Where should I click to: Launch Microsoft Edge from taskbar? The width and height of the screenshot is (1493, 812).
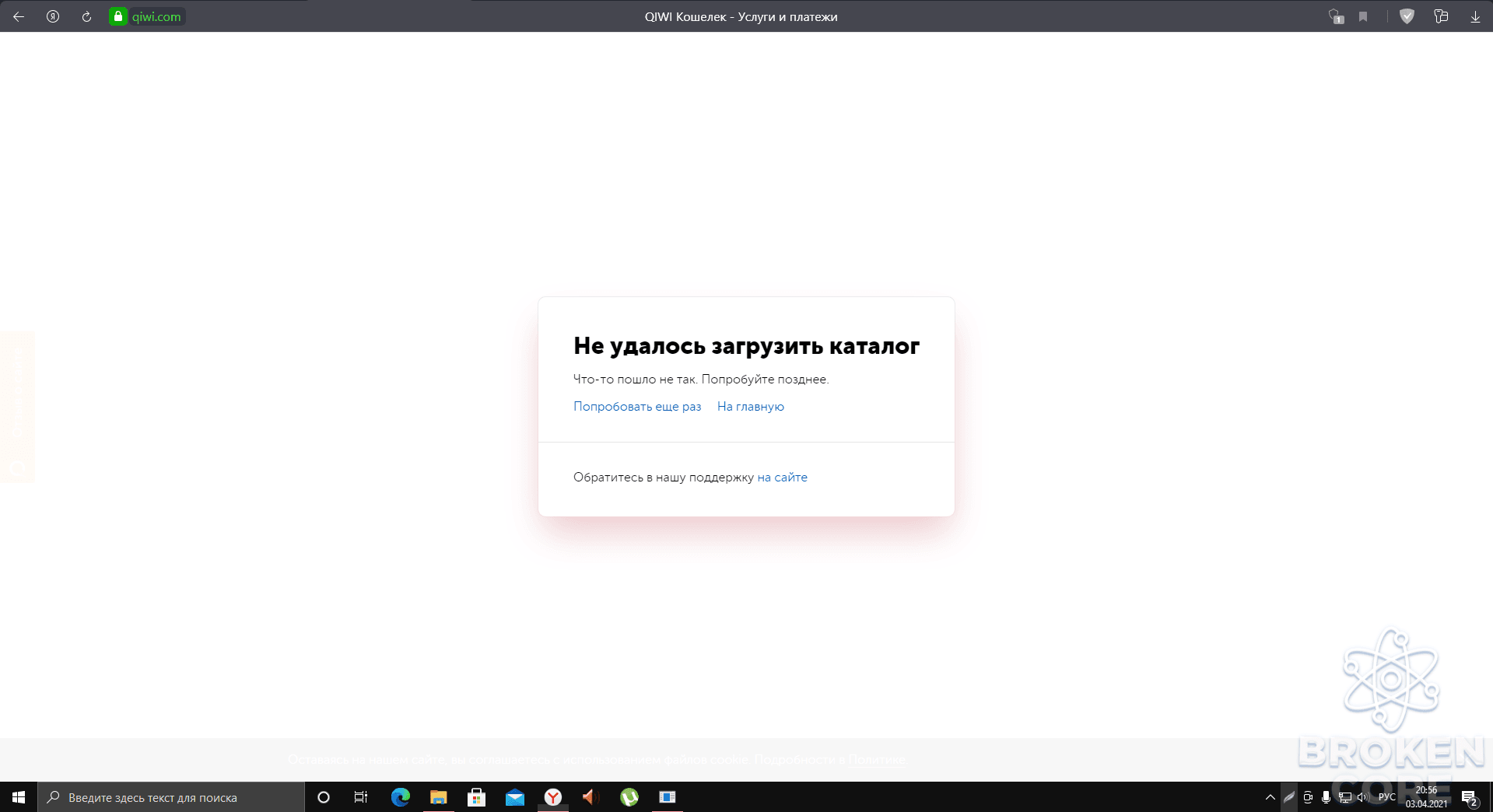[x=400, y=797]
